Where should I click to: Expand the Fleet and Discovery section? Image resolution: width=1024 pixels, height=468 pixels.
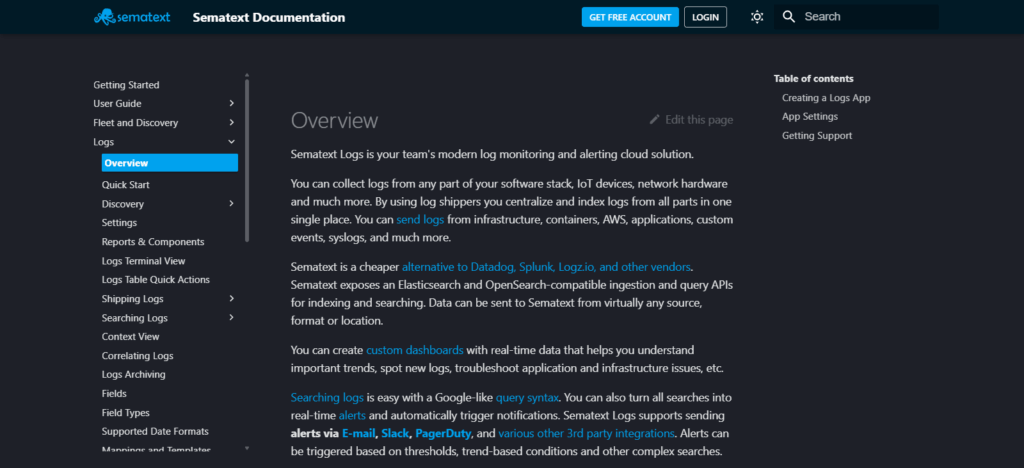pos(231,123)
